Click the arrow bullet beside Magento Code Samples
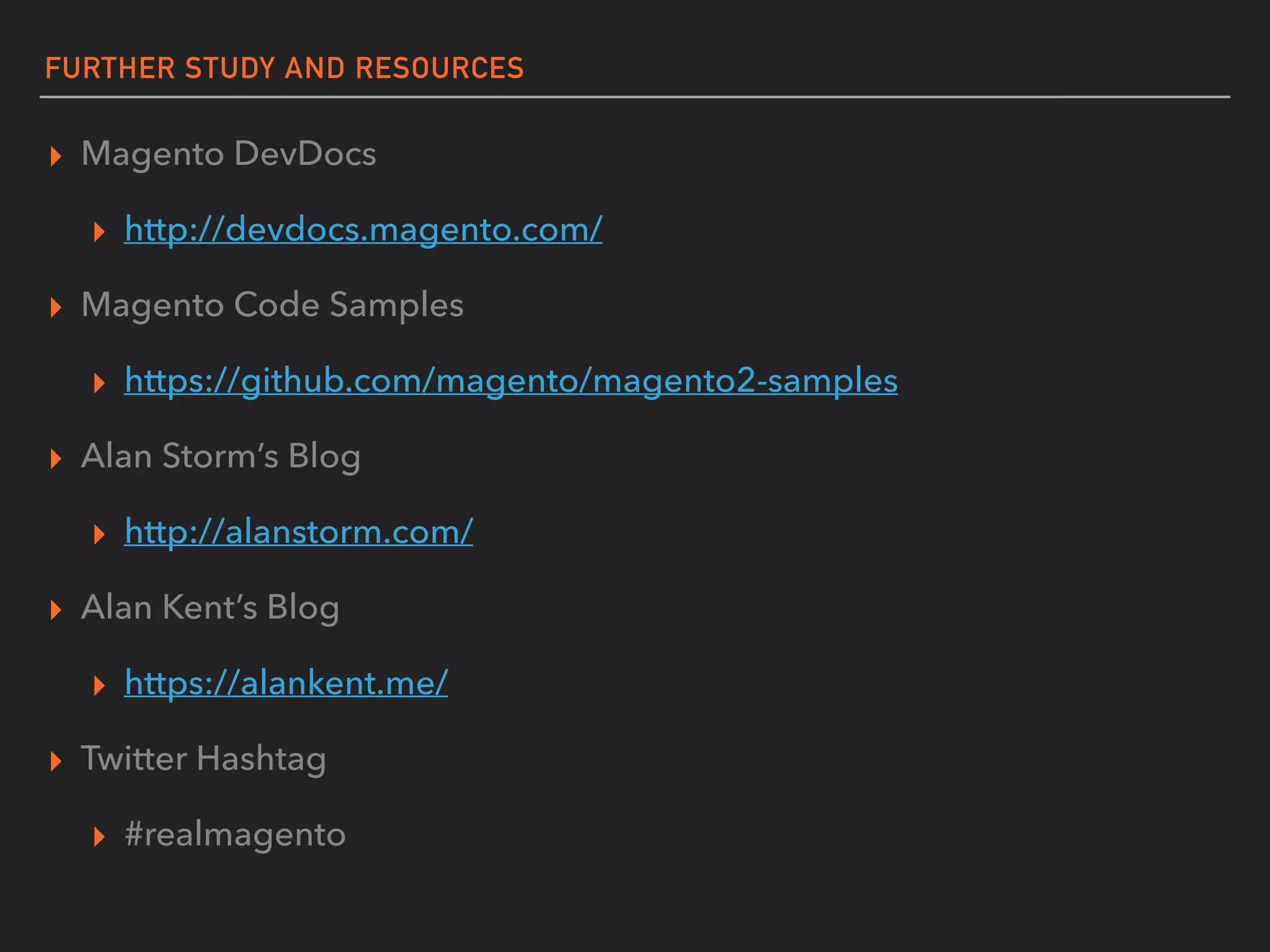 coord(56,307)
